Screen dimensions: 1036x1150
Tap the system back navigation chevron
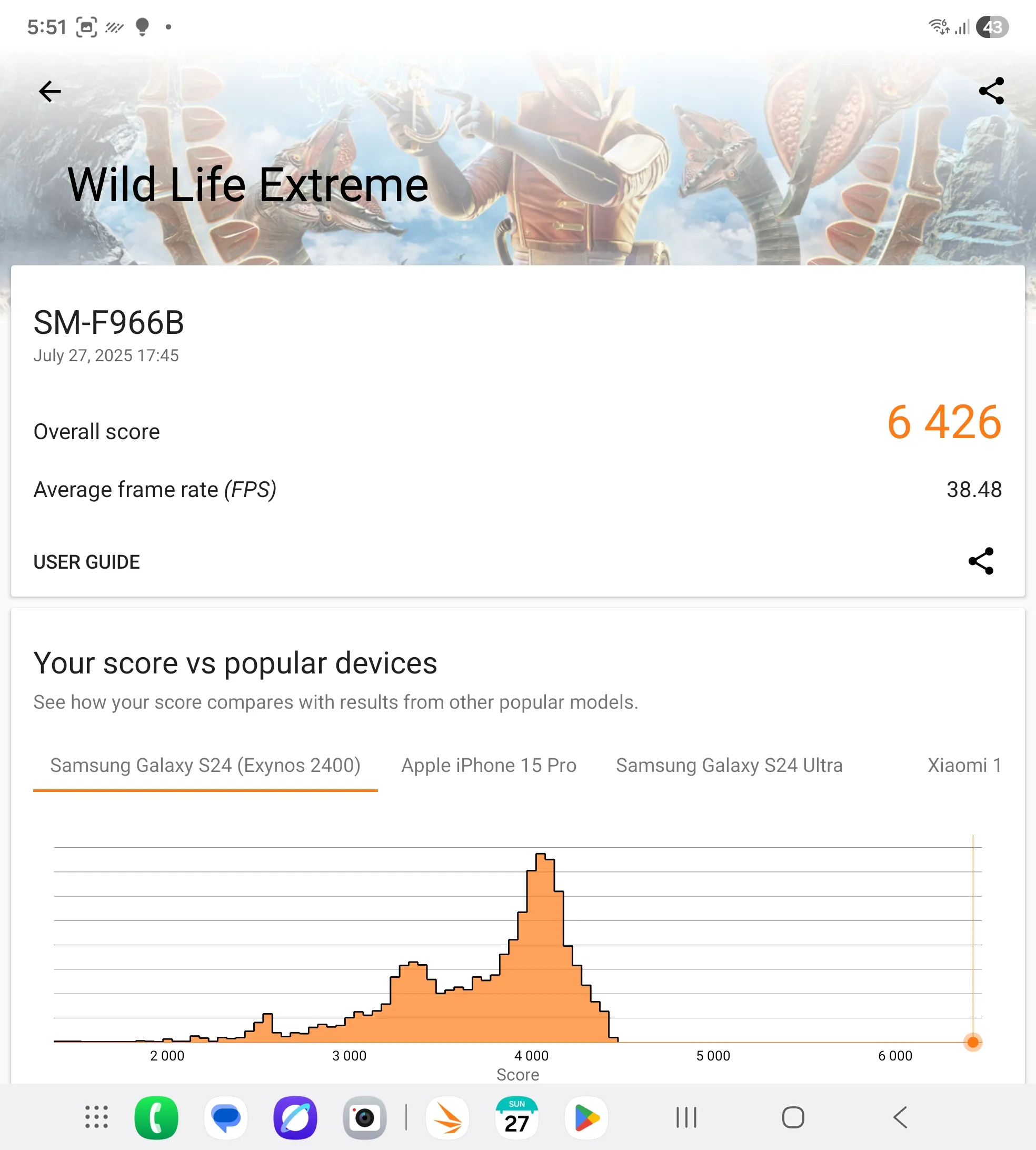[900, 1117]
